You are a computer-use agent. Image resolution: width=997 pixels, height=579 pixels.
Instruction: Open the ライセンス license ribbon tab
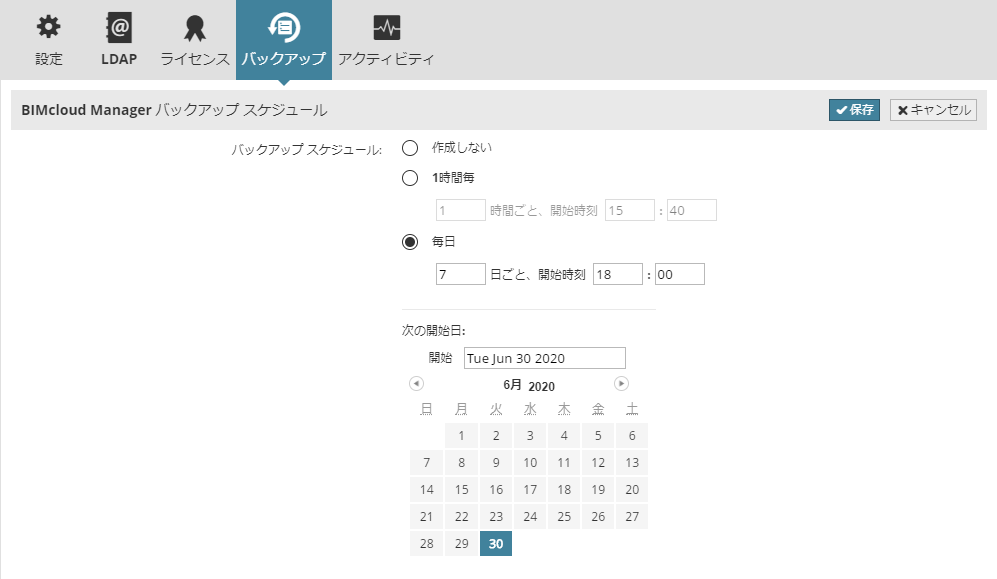(195, 40)
